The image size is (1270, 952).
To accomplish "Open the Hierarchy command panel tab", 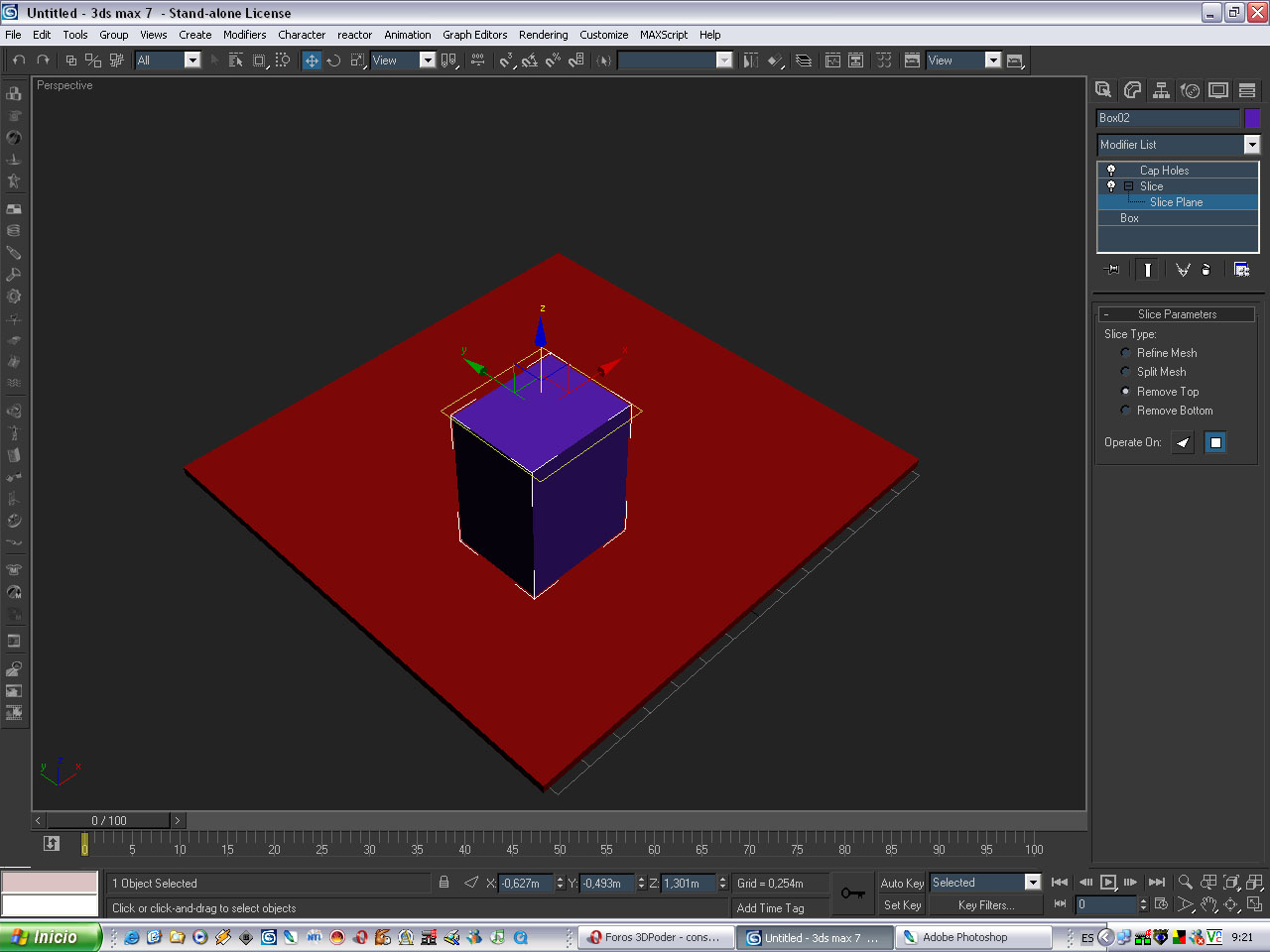I will click(1161, 90).
